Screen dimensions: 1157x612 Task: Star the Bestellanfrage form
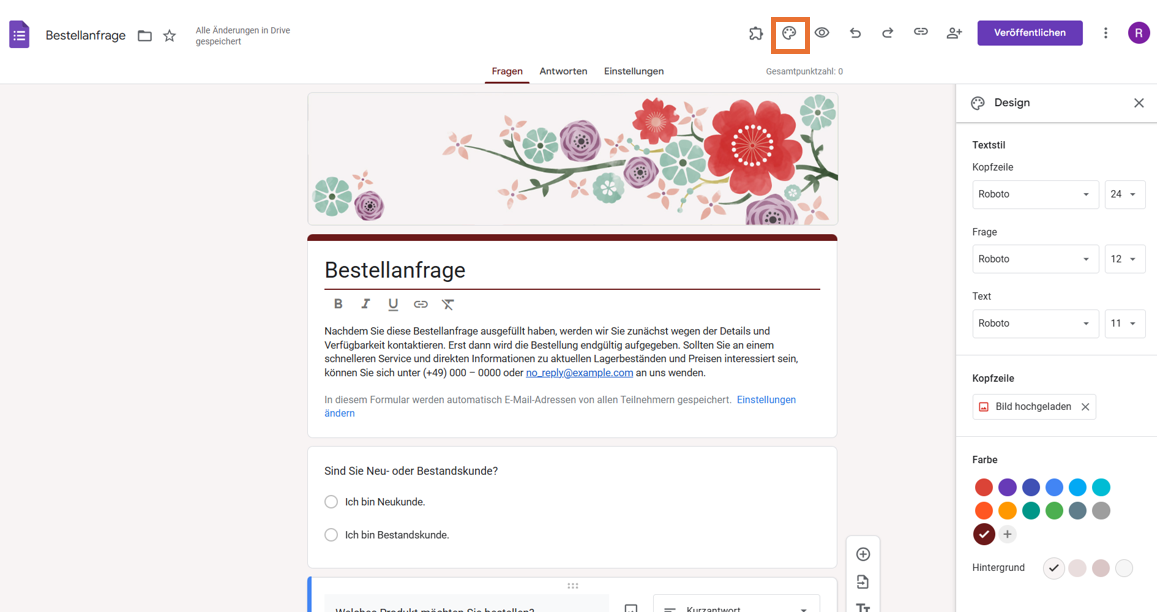169,34
